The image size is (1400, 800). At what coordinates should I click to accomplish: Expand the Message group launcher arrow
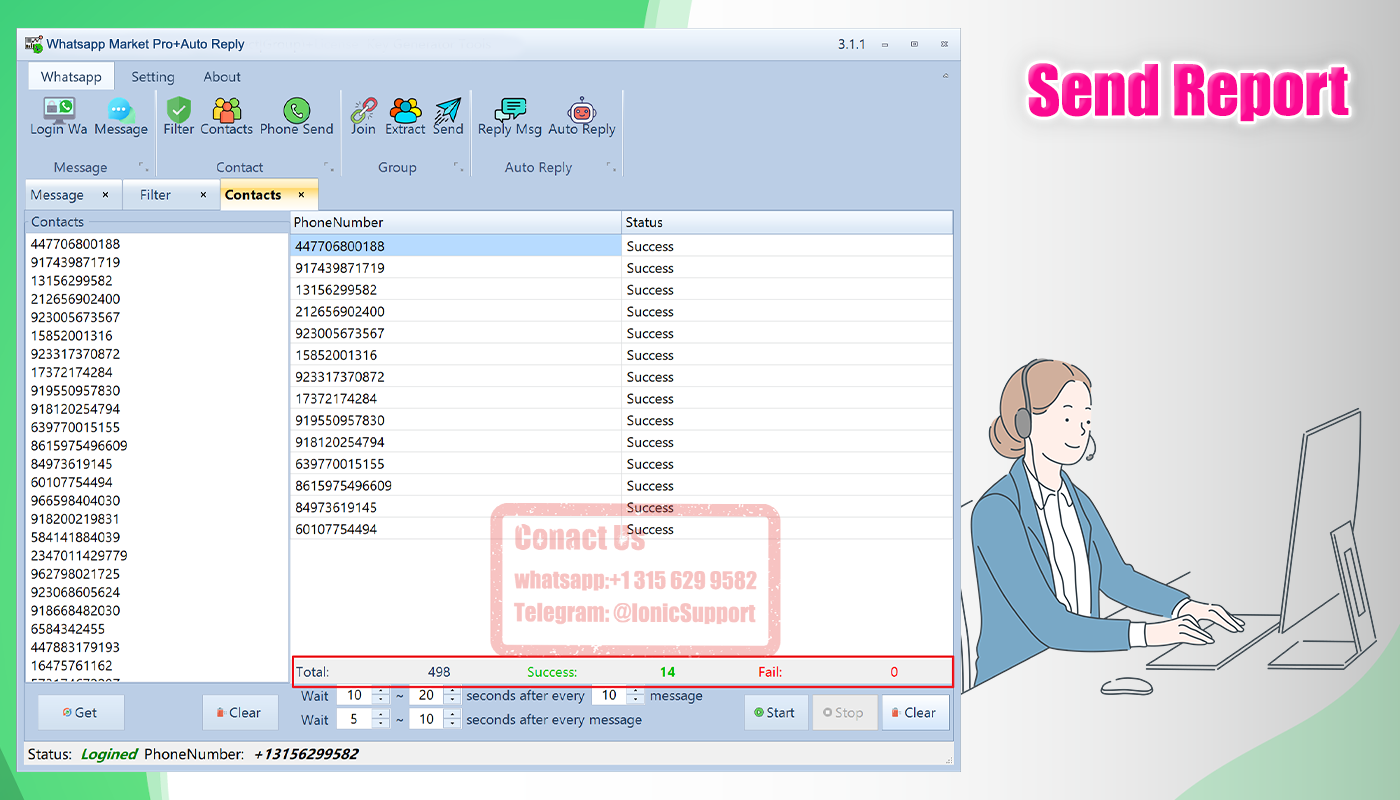(x=143, y=167)
